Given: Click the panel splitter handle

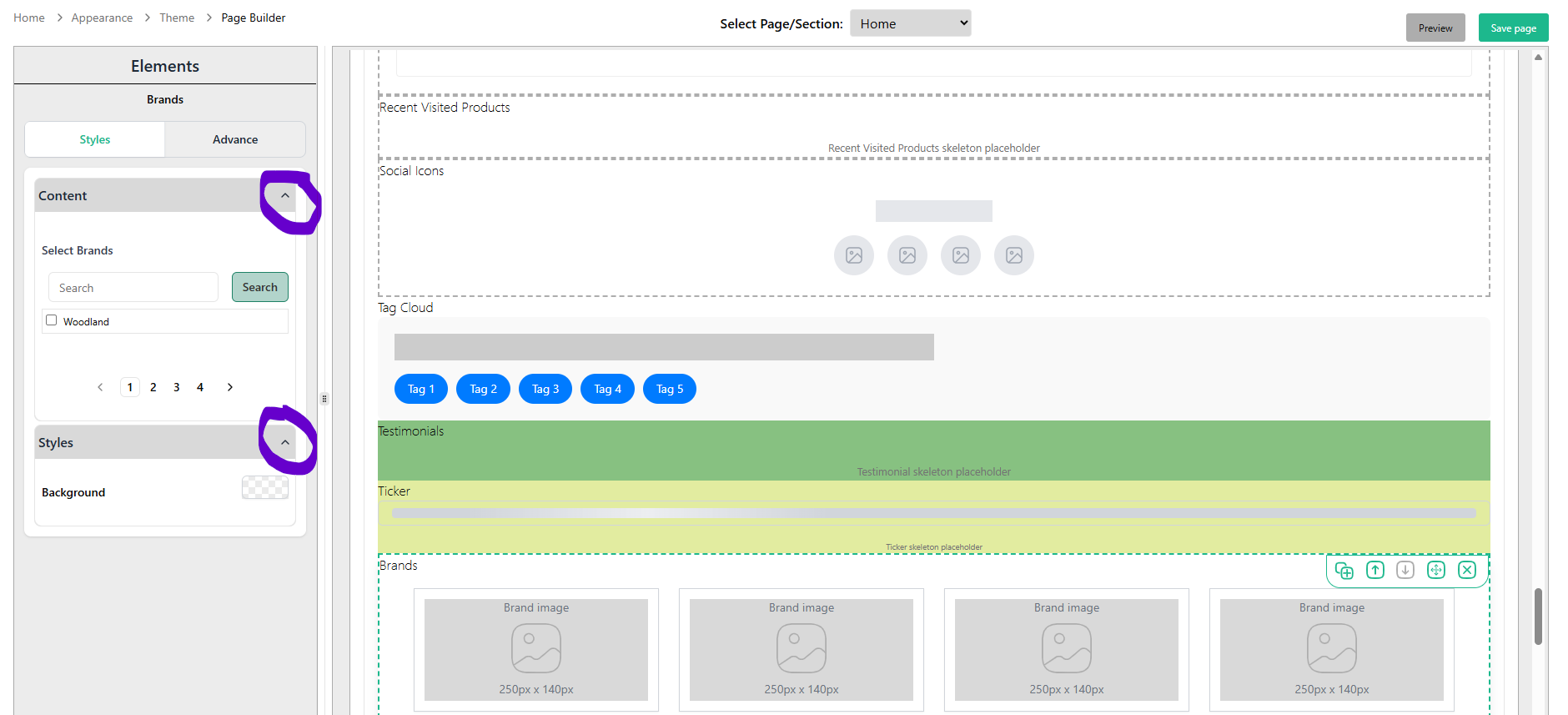Looking at the screenshot, I should [x=324, y=399].
